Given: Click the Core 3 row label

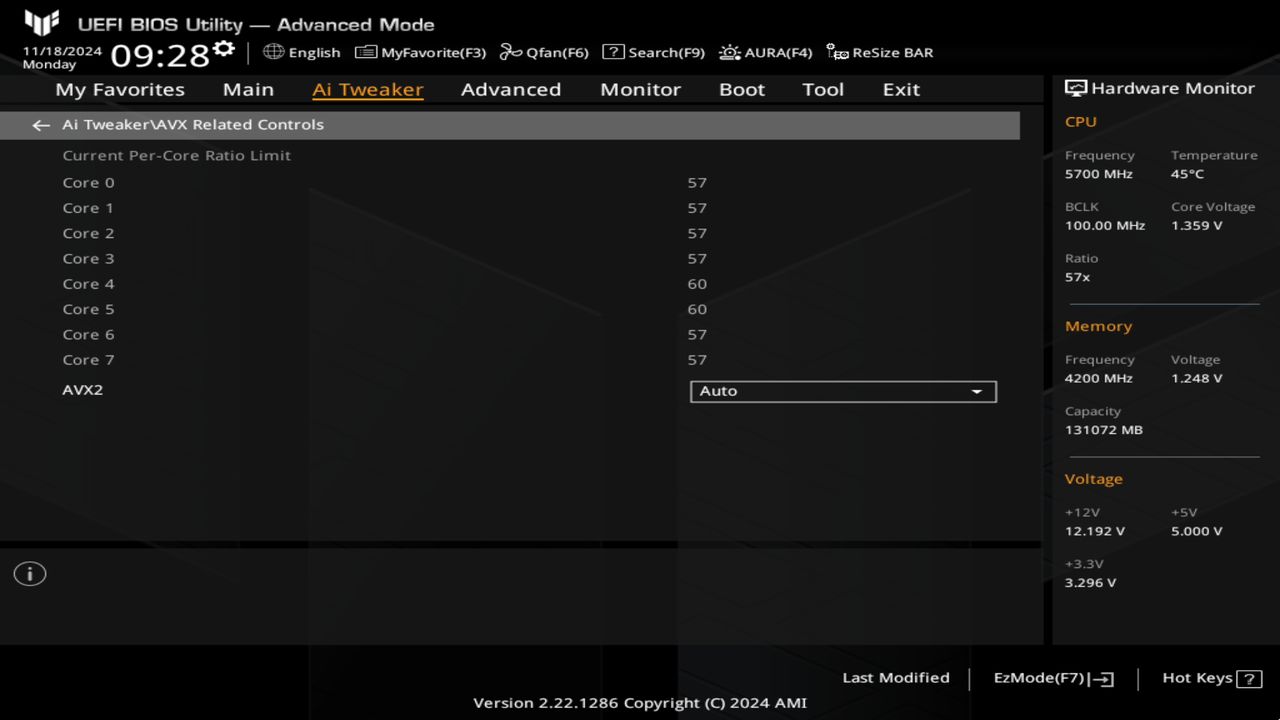Looking at the screenshot, I should coord(88,259).
